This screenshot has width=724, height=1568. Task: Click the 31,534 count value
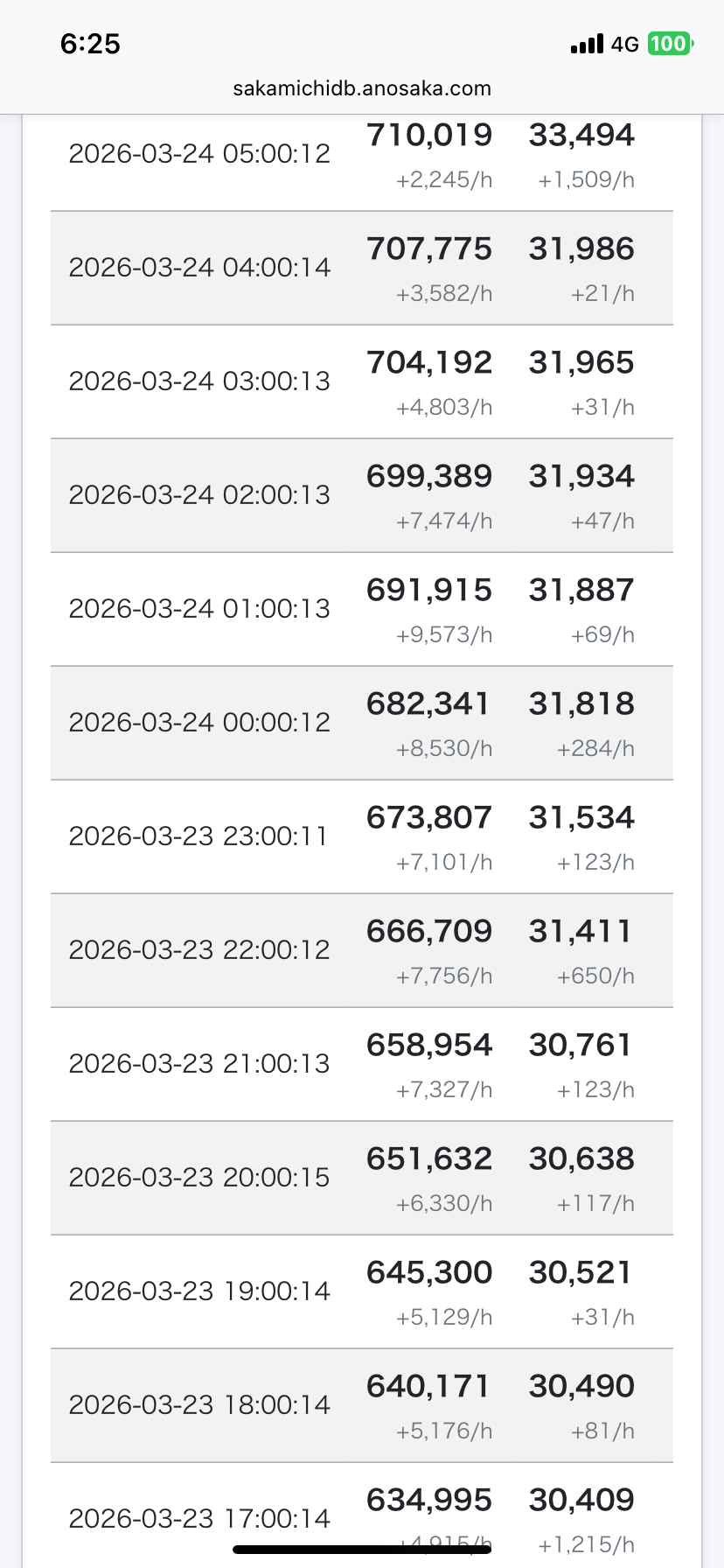pos(581,817)
